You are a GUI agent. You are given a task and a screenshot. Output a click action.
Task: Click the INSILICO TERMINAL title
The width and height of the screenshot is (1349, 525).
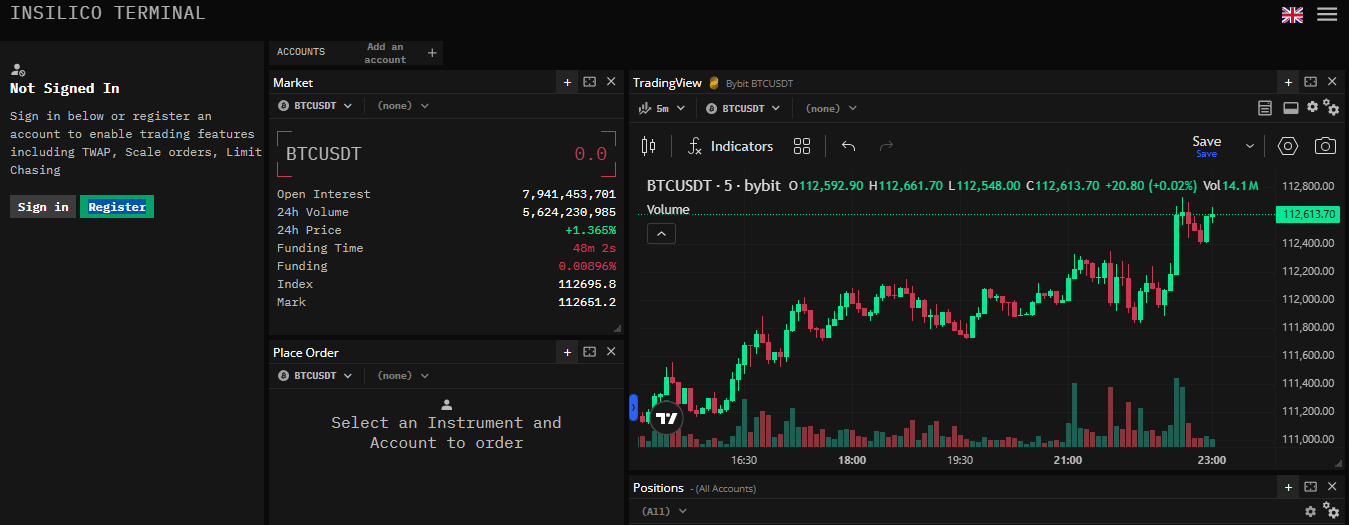tap(108, 13)
